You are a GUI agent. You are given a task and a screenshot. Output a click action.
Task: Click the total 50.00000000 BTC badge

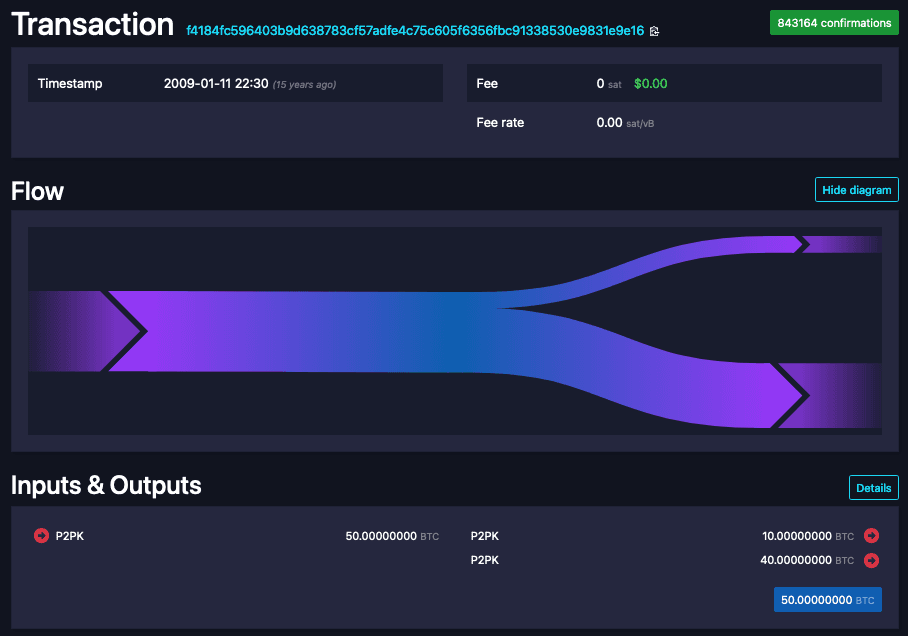tap(828, 600)
